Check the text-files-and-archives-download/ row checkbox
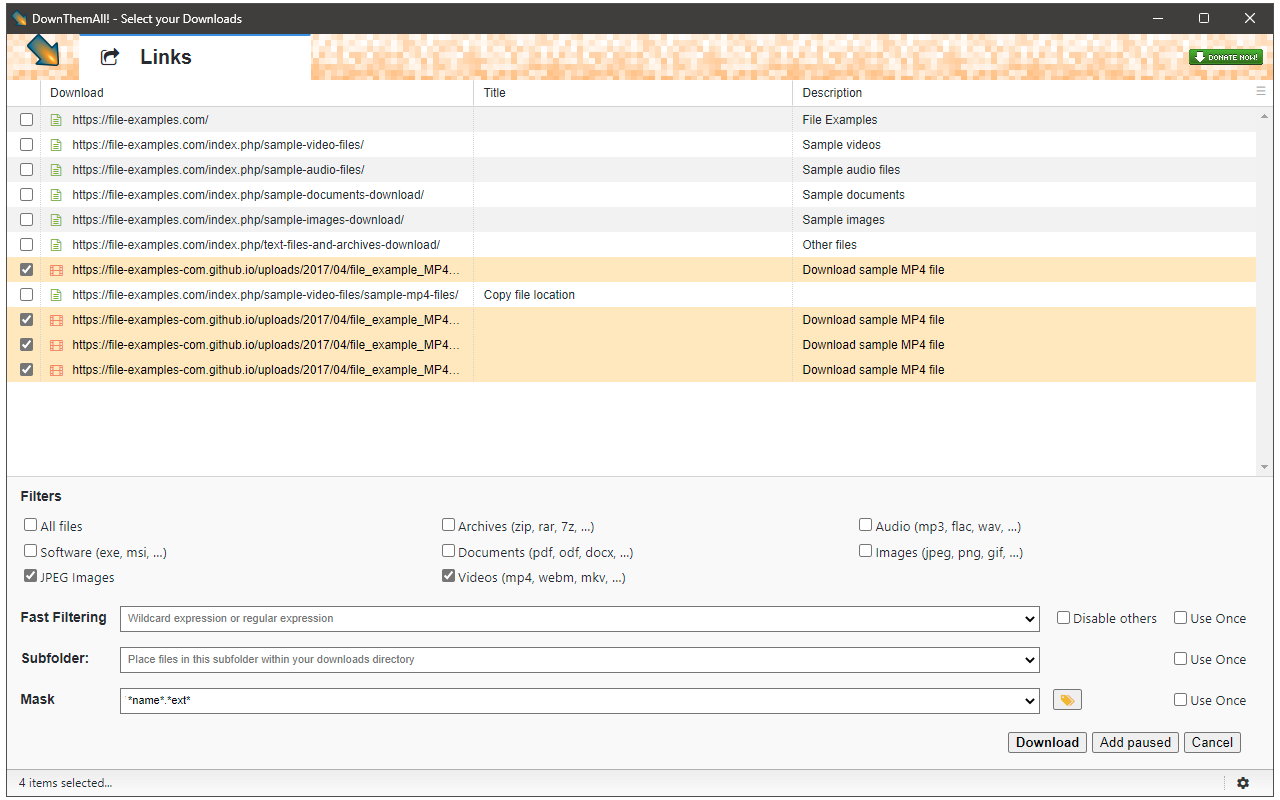1280x800 pixels. [27, 244]
